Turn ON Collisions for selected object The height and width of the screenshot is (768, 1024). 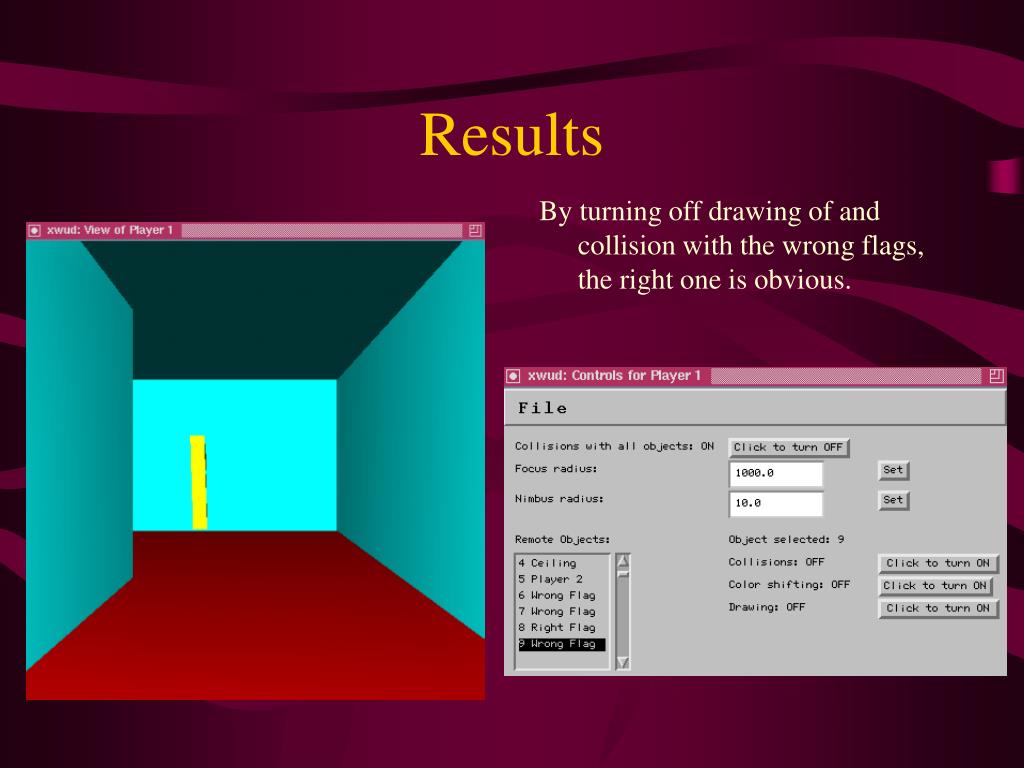[x=938, y=563]
